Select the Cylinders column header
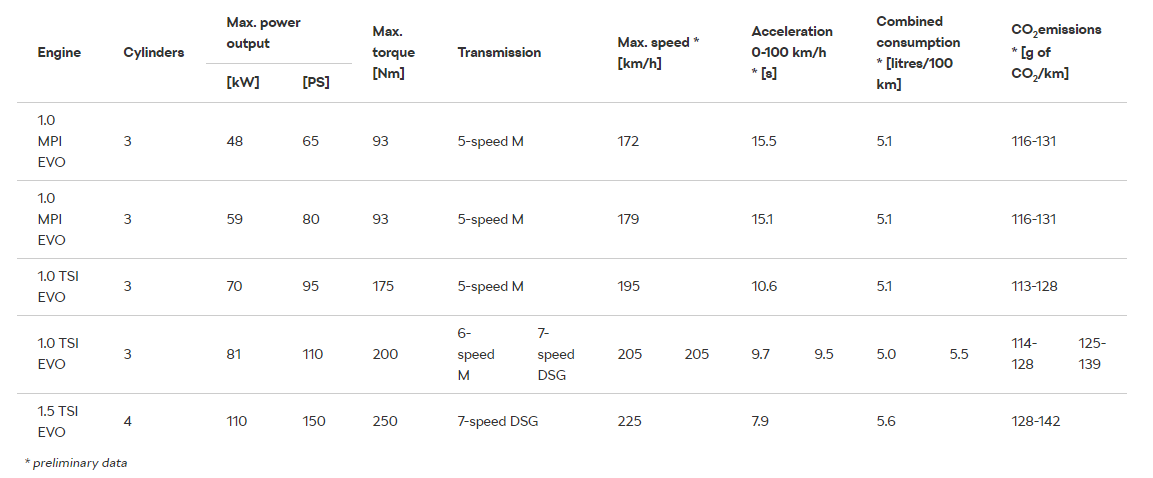Viewport: 1153px width, 478px height. click(x=154, y=53)
